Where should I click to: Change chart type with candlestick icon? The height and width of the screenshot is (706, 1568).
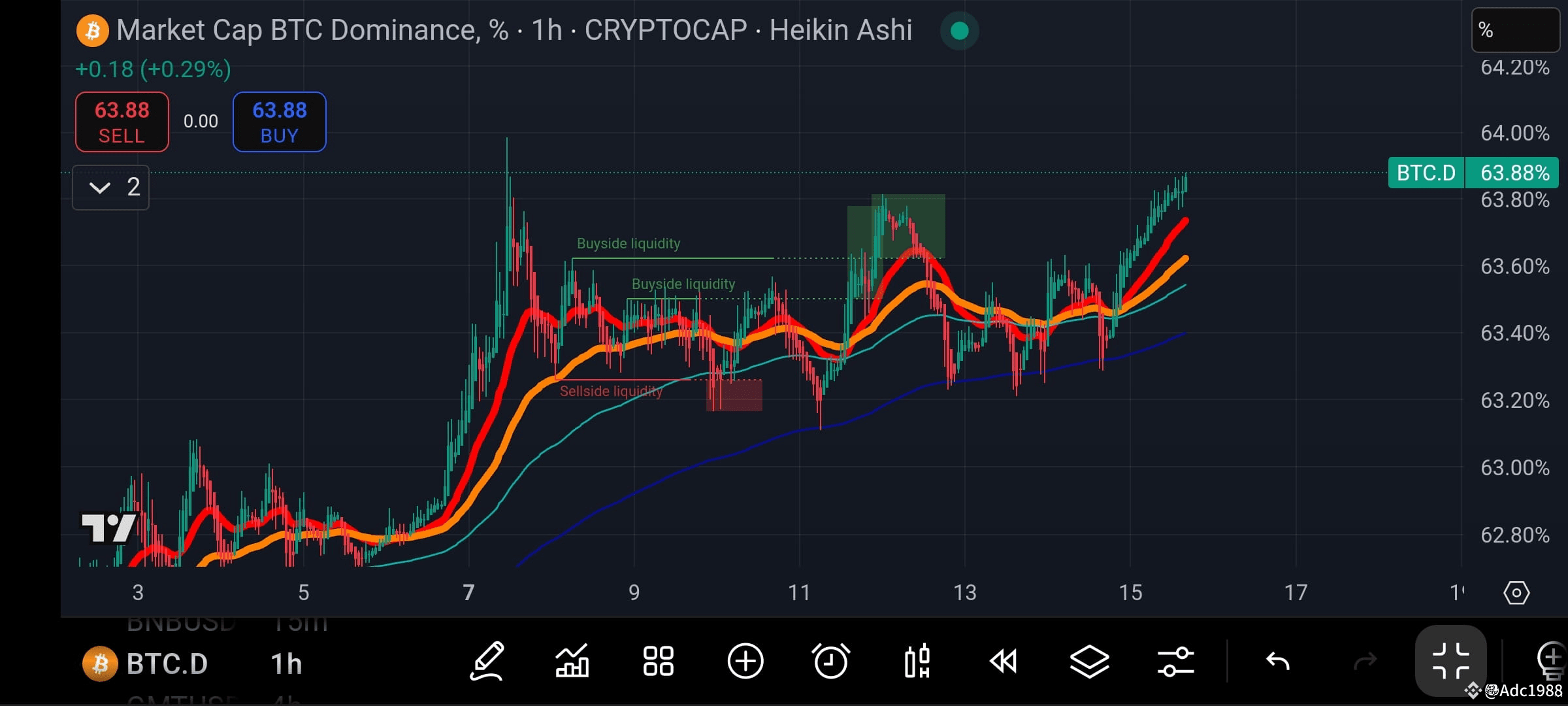[917, 661]
